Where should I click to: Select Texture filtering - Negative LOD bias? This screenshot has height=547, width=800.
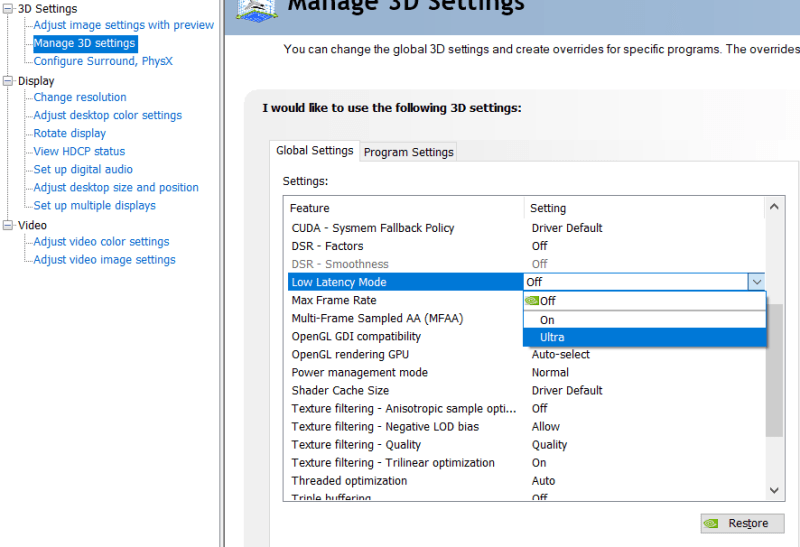coord(526,427)
